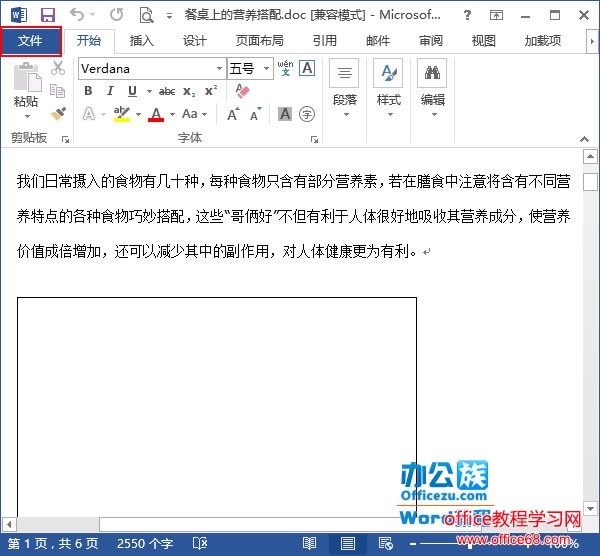Click the horizontal scrollbar left arrow
This screenshot has width=600, height=556.
(x=8, y=524)
